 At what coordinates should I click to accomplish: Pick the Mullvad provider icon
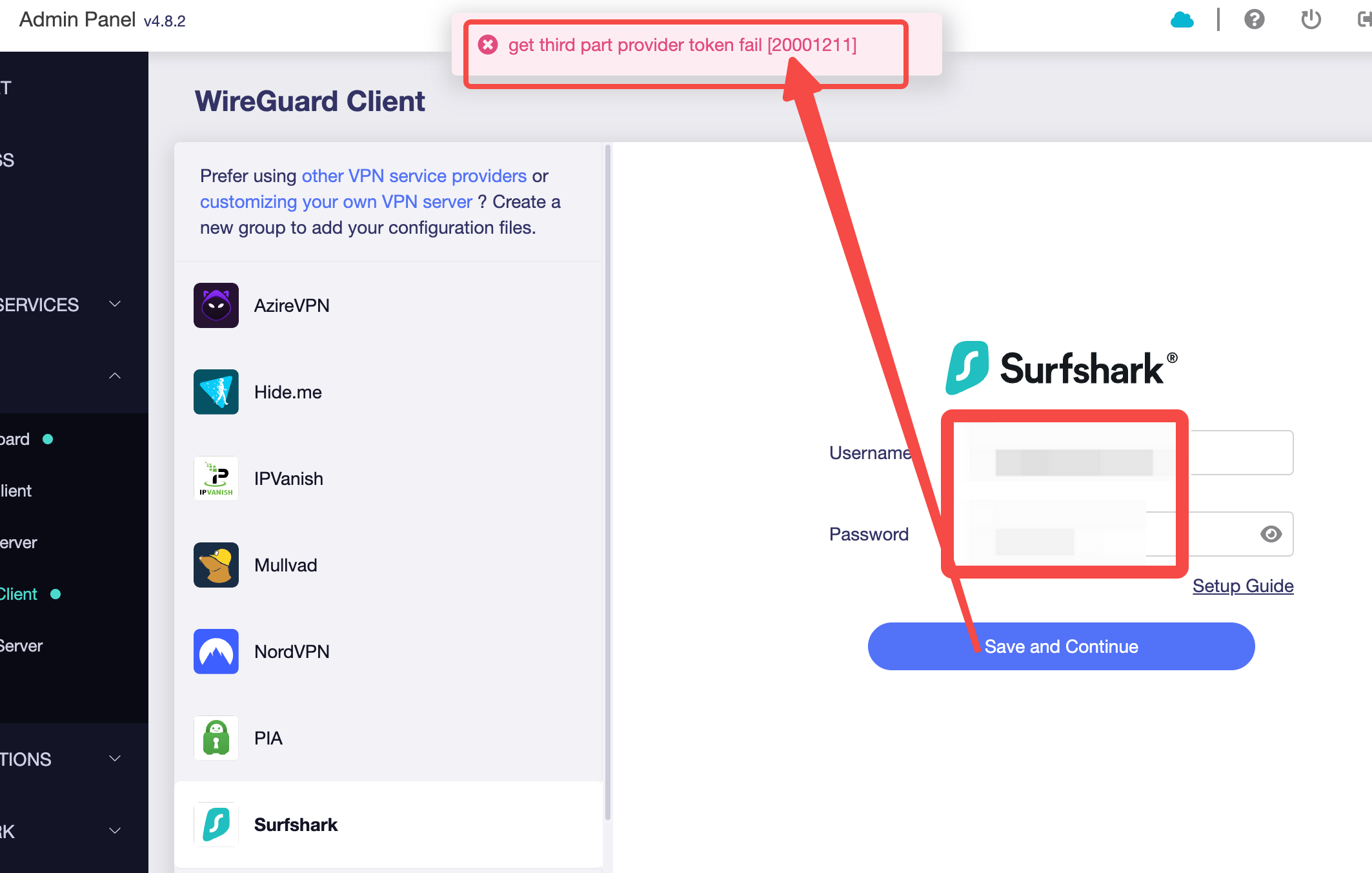click(216, 565)
